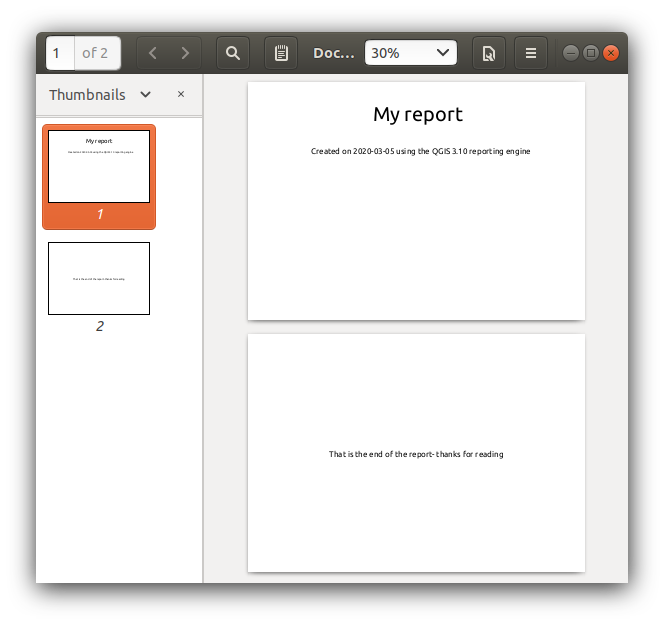
Task: Close the Thumbnails sidebar with the x
Action: 181,94
